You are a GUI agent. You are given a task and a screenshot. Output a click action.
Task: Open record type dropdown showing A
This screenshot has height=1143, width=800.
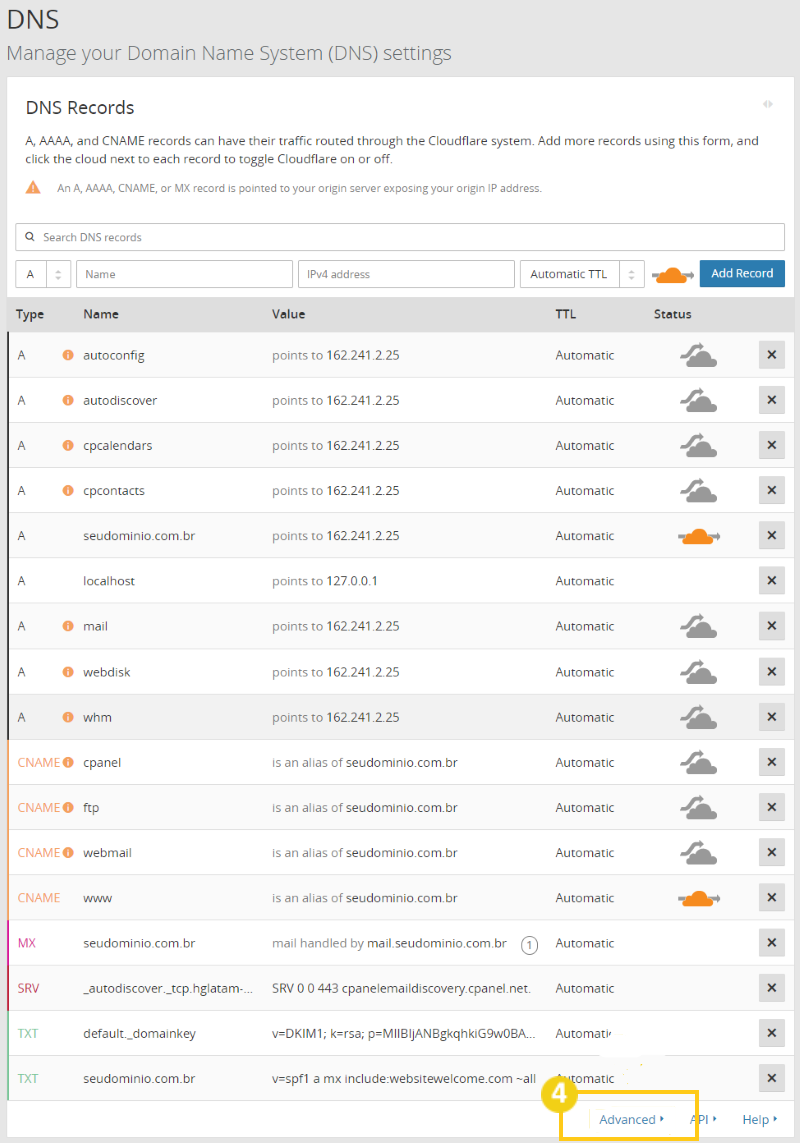tap(43, 274)
